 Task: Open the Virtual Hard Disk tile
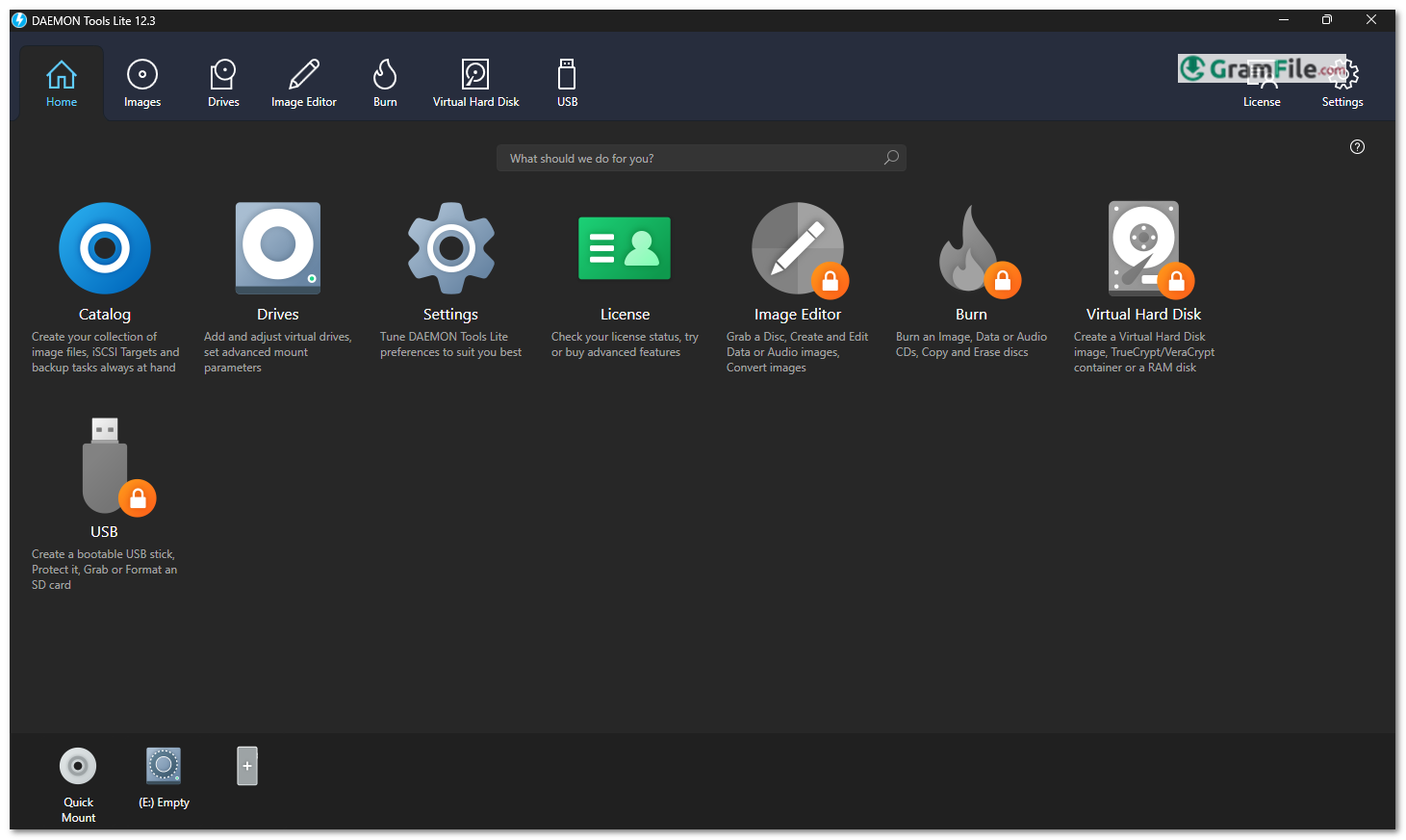[x=1143, y=248]
